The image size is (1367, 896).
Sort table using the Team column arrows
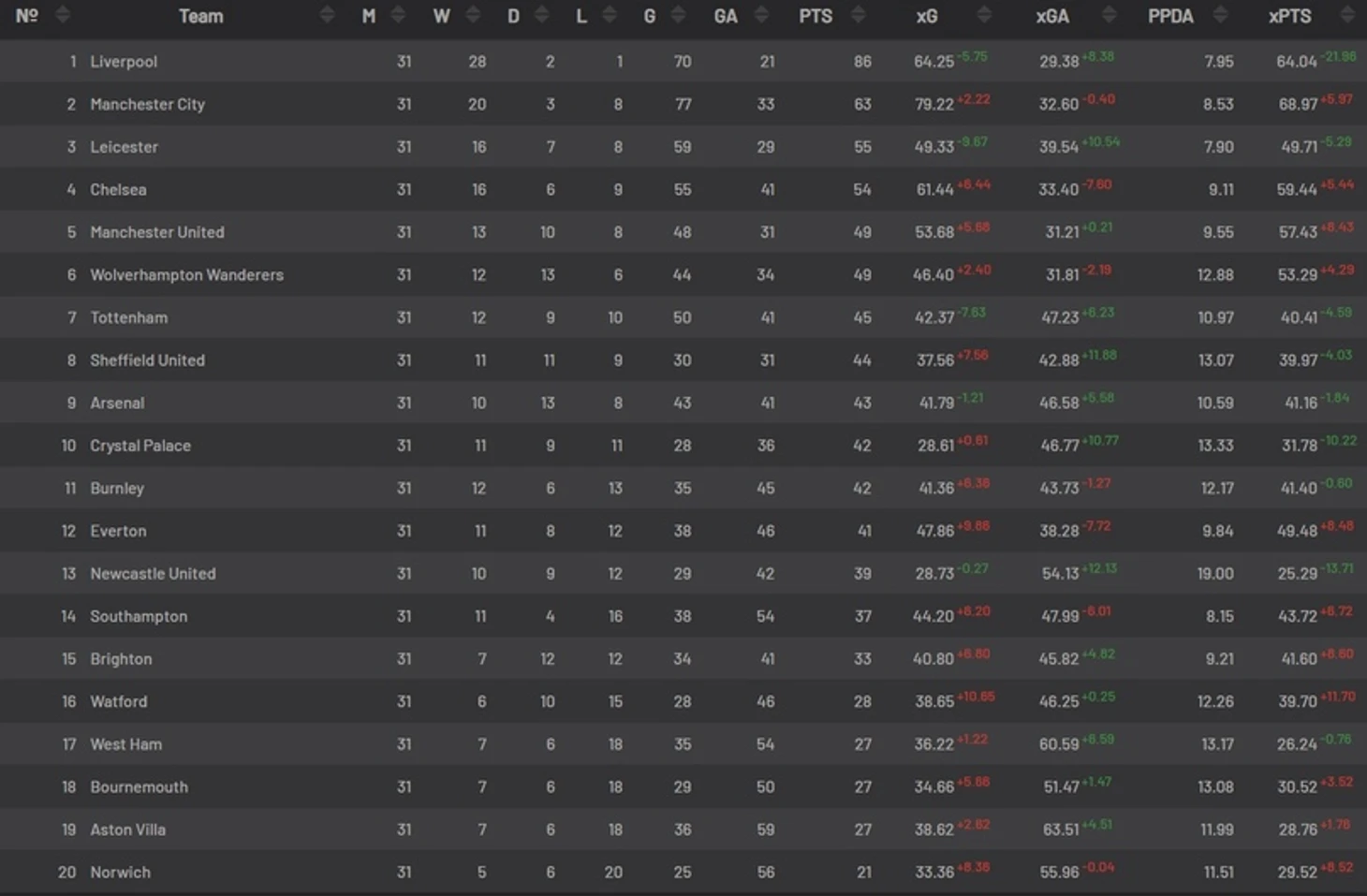click(327, 15)
